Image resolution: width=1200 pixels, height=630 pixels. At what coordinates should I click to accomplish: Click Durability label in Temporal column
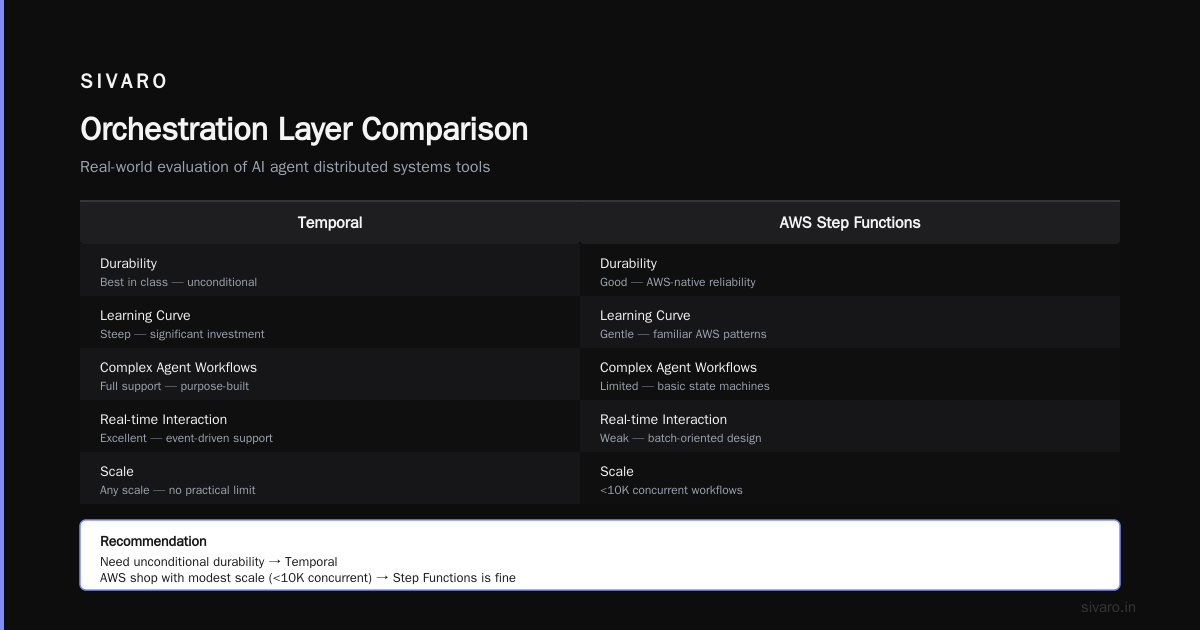tap(128, 263)
